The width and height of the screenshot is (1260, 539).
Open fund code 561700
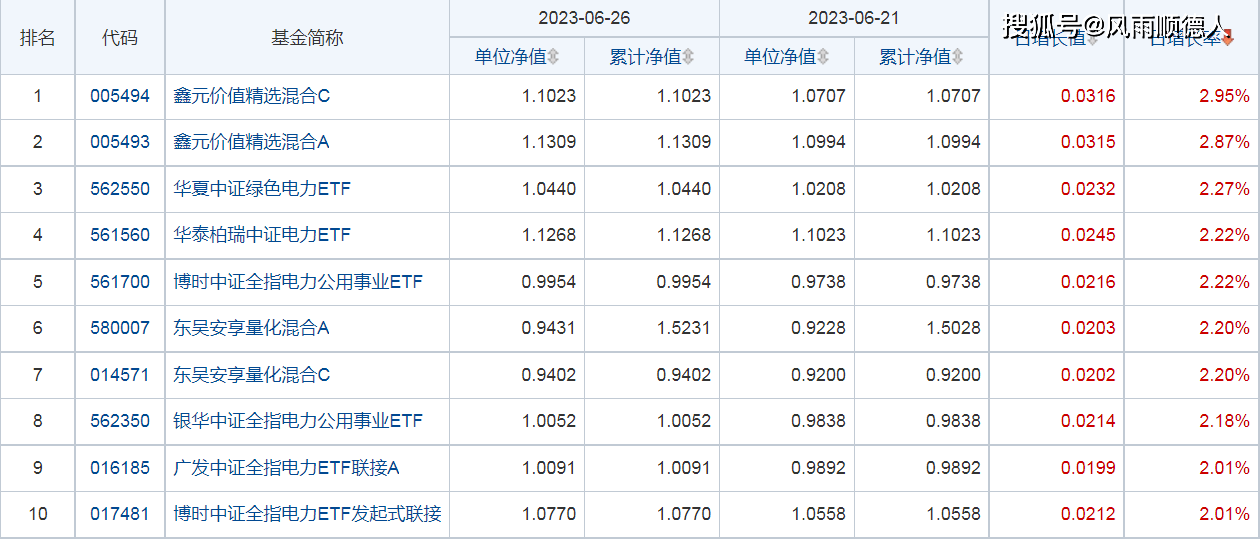(120, 282)
